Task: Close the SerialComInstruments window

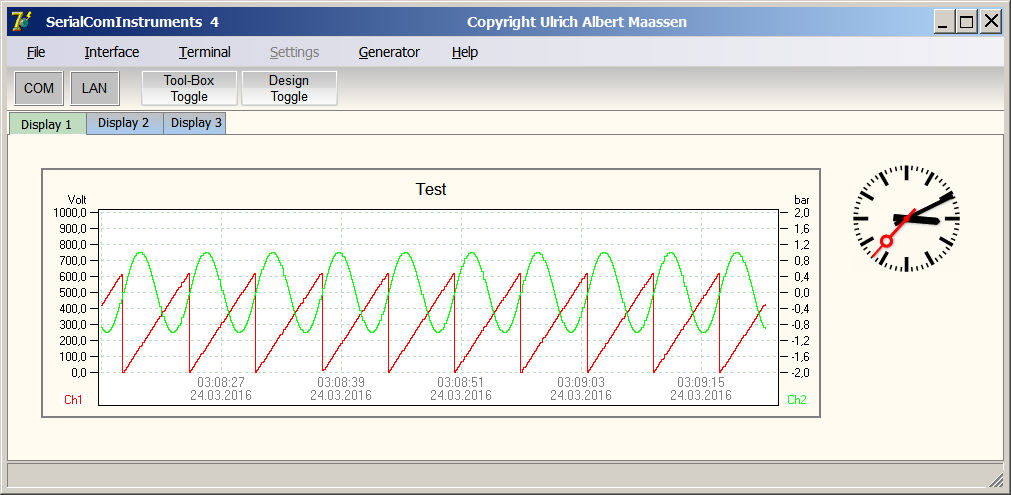Action: 990,23
